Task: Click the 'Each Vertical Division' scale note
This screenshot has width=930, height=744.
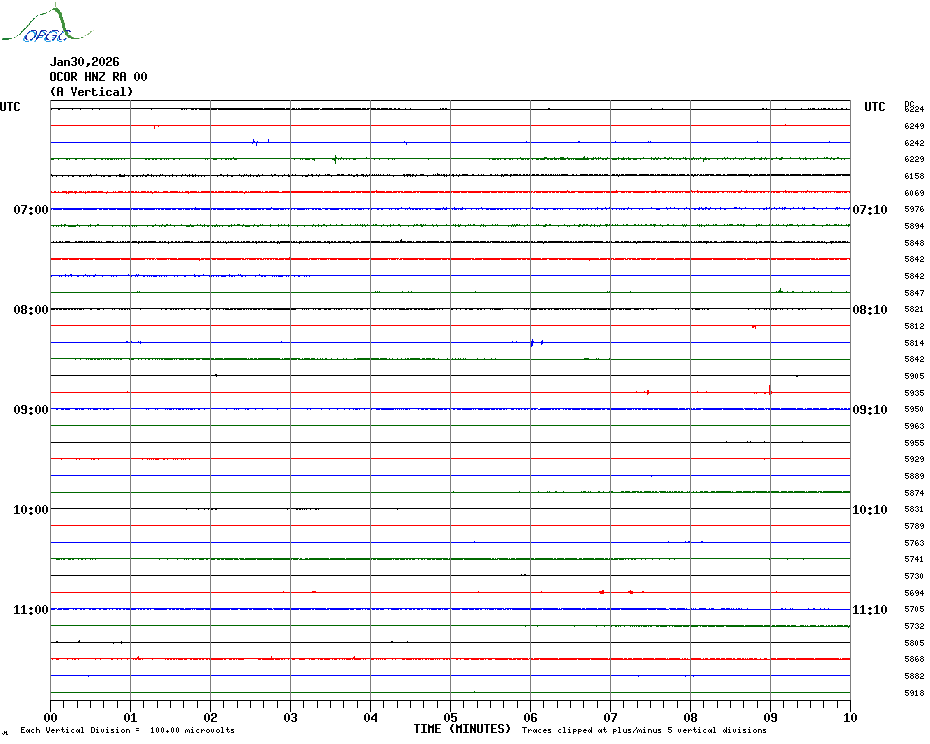Action: tap(127, 730)
